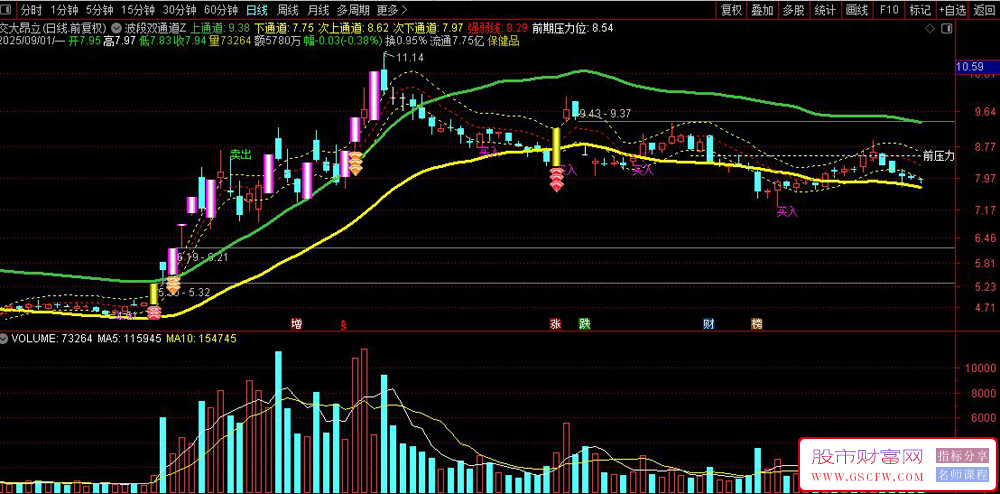The image size is (1000, 494).
Task: Open the 更多 periods dropdown
Action: (388, 10)
